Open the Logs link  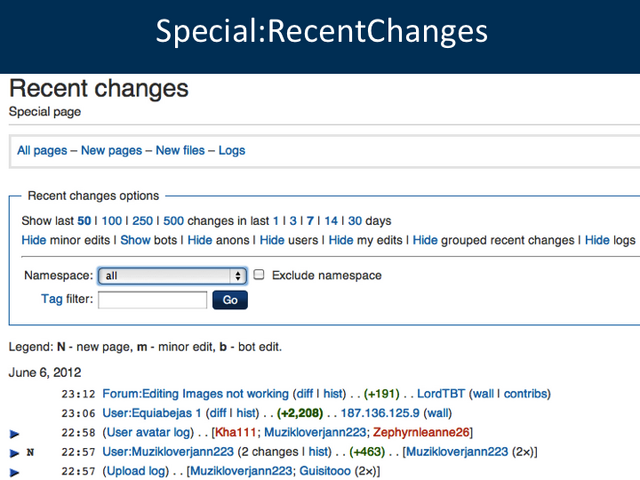pyautogui.click(x=232, y=151)
